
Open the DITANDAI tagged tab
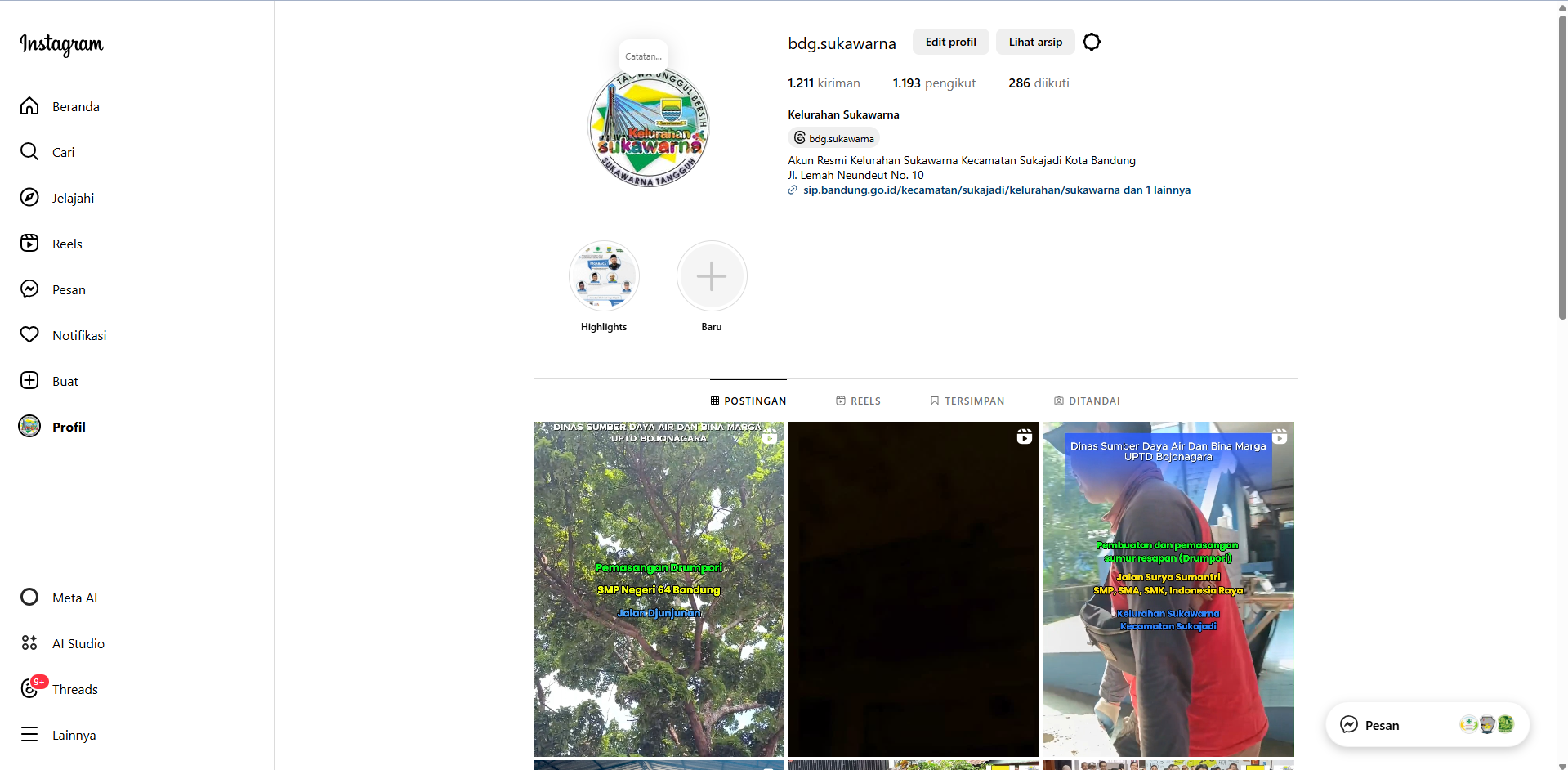click(1087, 401)
